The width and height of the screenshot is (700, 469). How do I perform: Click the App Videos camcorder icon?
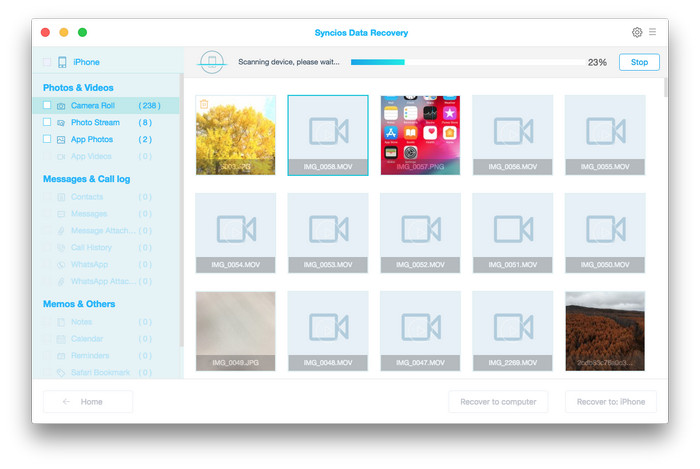click(x=61, y=157)
